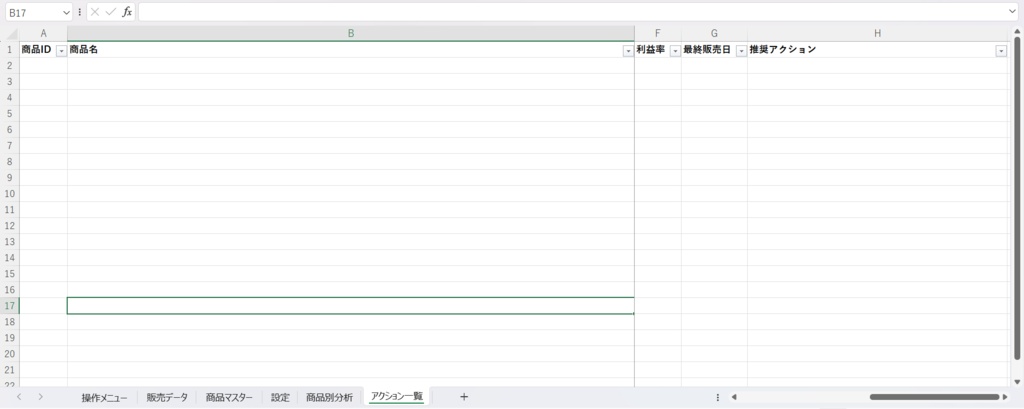Select row 21 header
Screen dimensions: 1024x409
10,370
